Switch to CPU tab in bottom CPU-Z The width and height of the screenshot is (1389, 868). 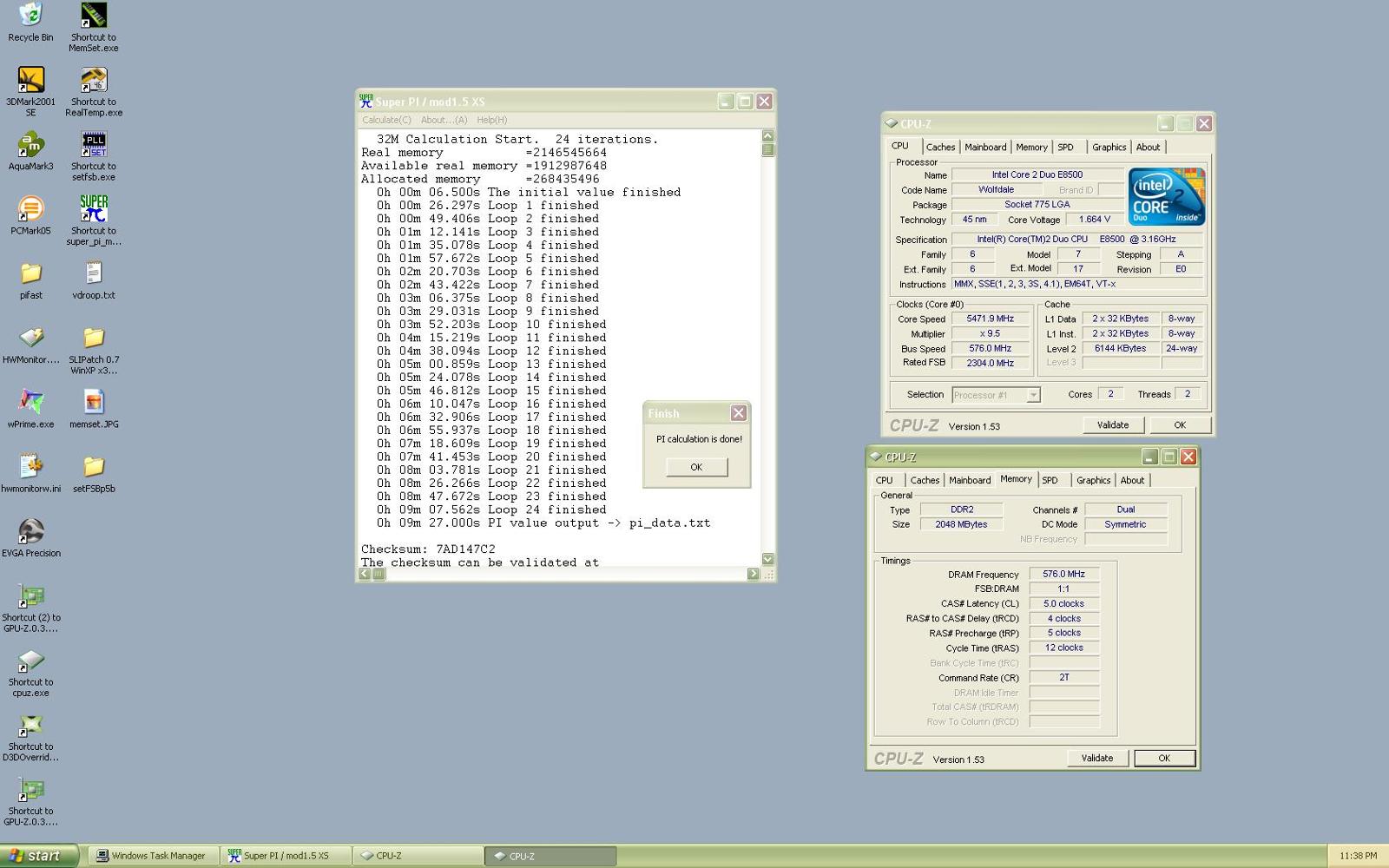pos(885,481)
